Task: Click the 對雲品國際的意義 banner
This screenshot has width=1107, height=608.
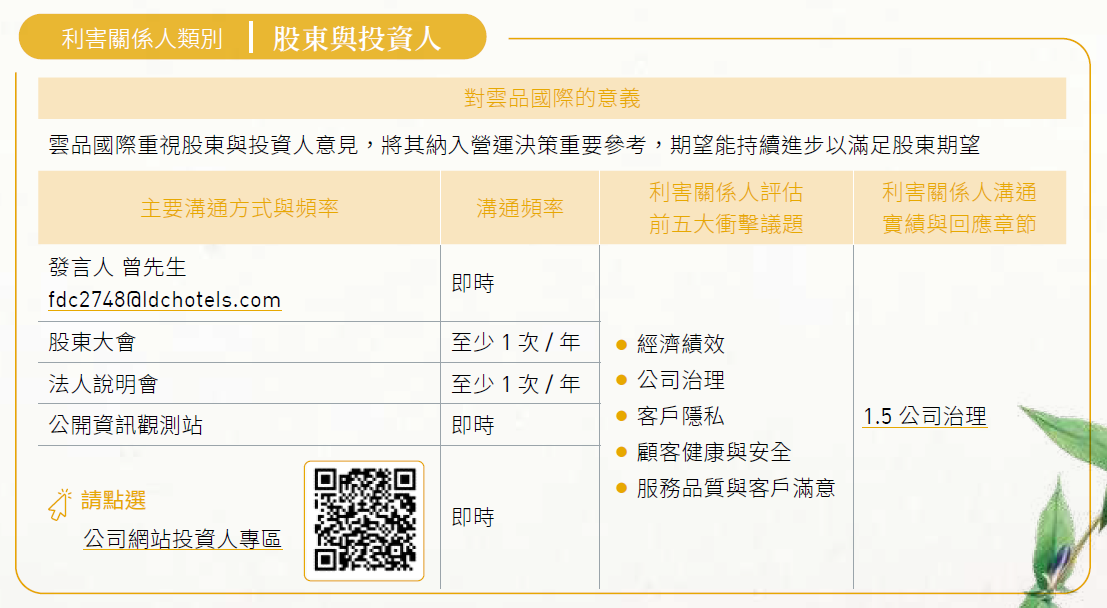Action: tap(552, 98)
